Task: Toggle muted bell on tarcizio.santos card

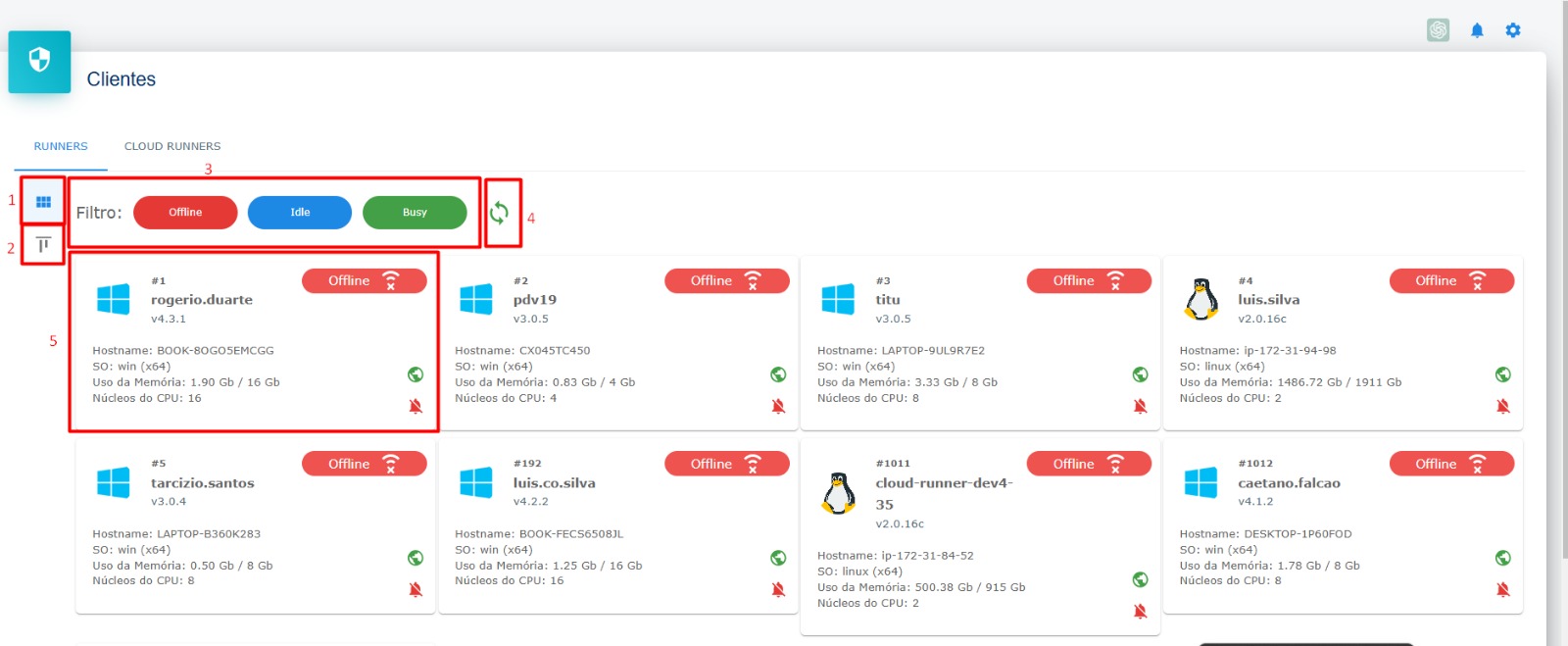Action: 416,589
